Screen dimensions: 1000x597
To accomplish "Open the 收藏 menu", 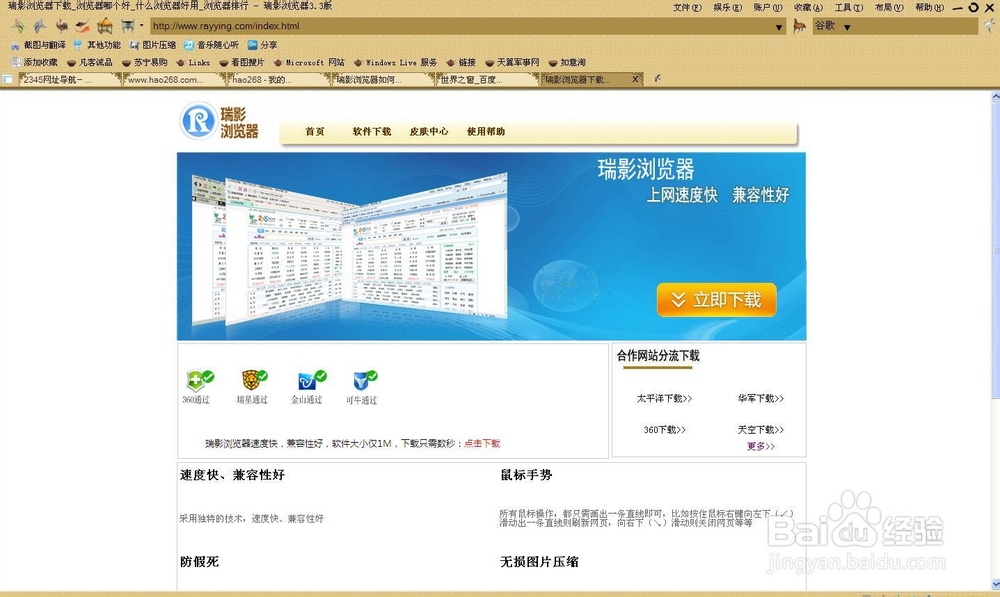I will tap(808, 8).
